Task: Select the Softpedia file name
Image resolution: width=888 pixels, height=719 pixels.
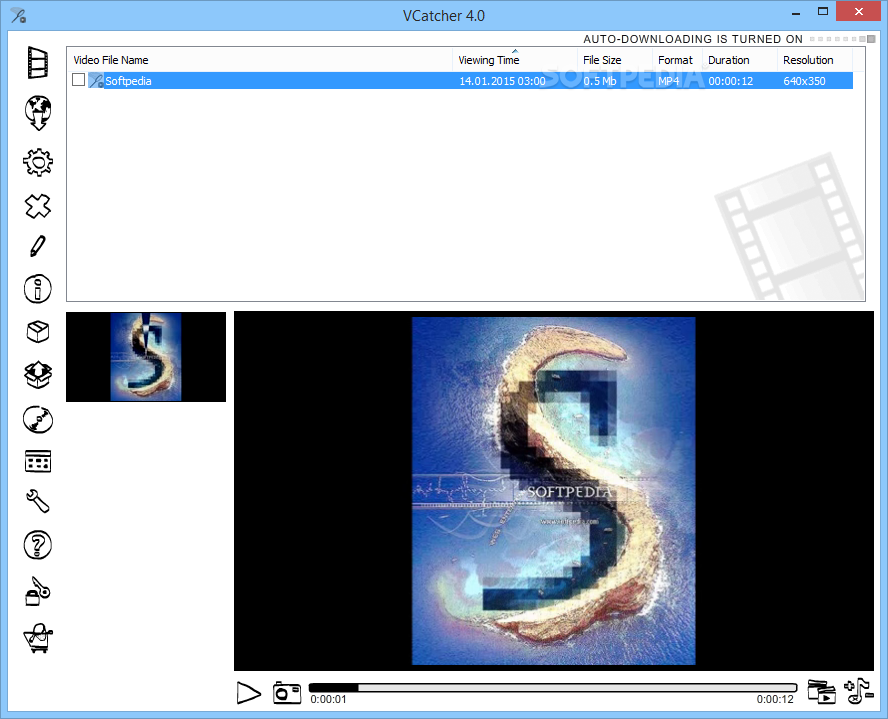Action: tap(129, 81)
